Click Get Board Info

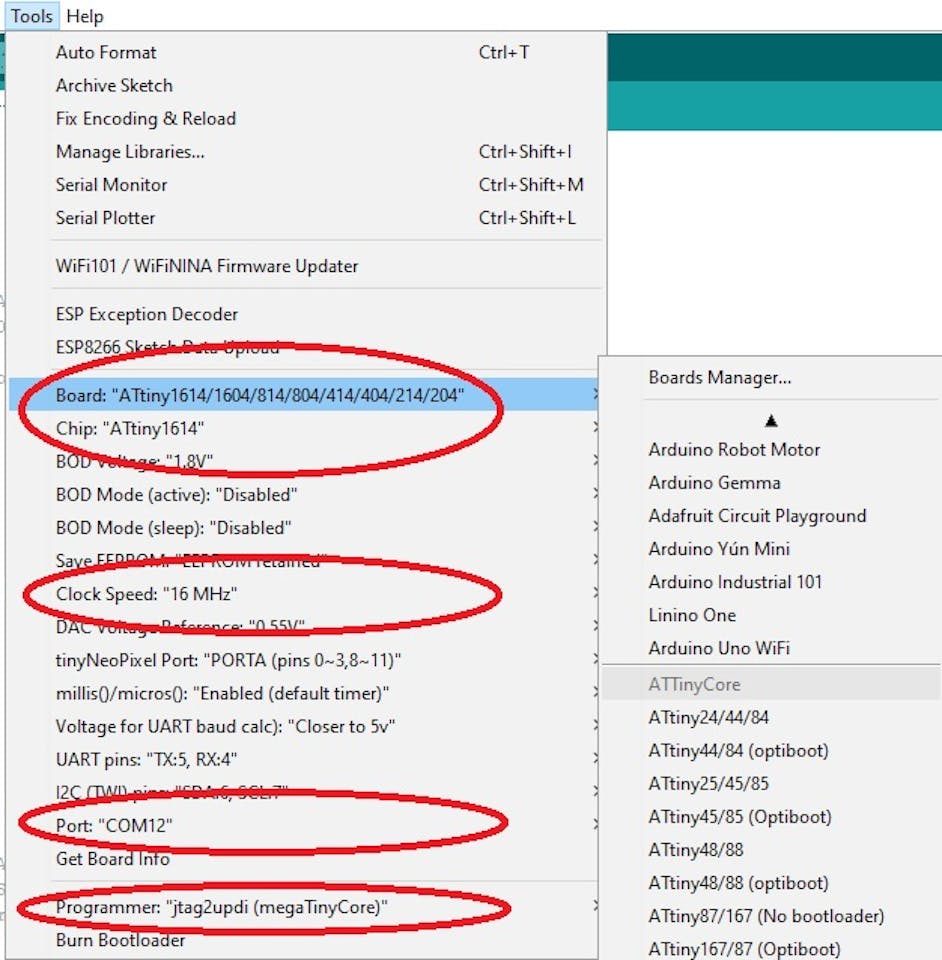coord(304,858)
